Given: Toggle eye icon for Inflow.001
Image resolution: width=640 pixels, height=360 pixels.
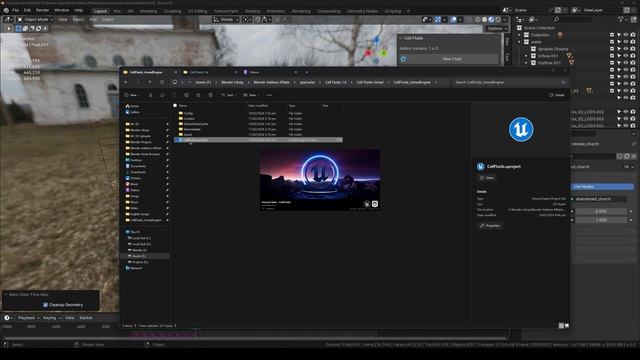Looking at the screenshot, I should pos(626,56).
